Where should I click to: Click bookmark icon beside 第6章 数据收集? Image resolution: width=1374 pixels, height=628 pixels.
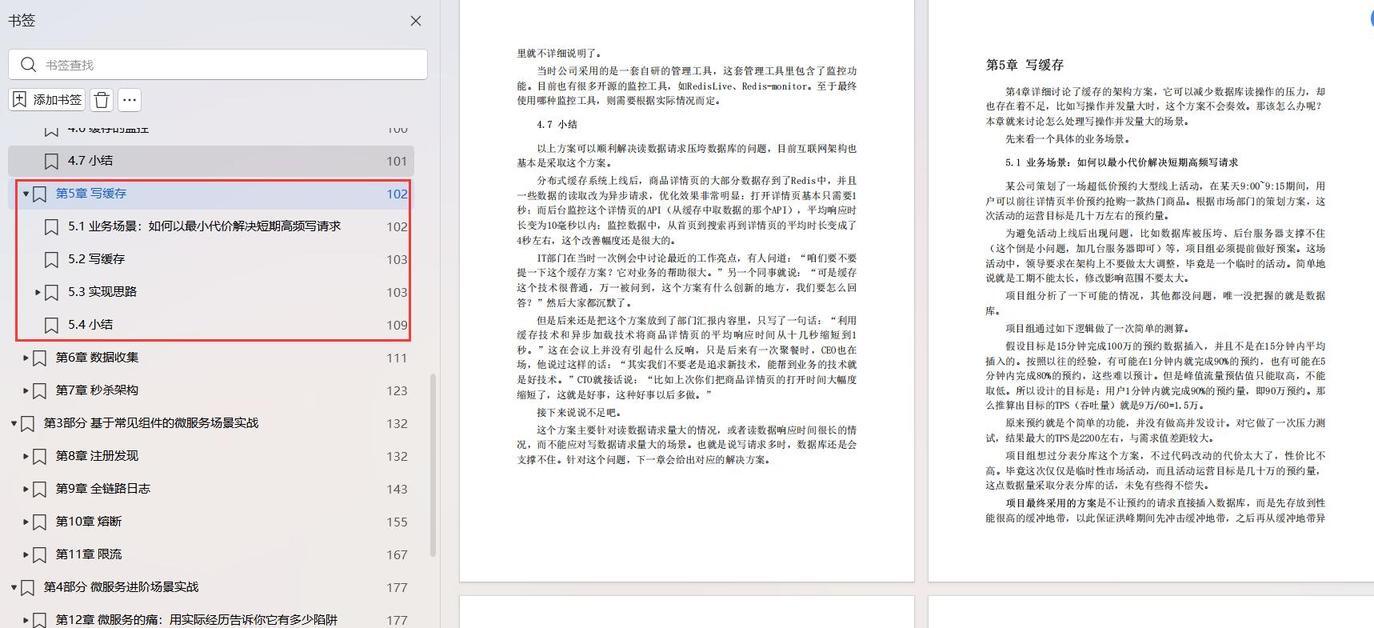pos(39,358)
